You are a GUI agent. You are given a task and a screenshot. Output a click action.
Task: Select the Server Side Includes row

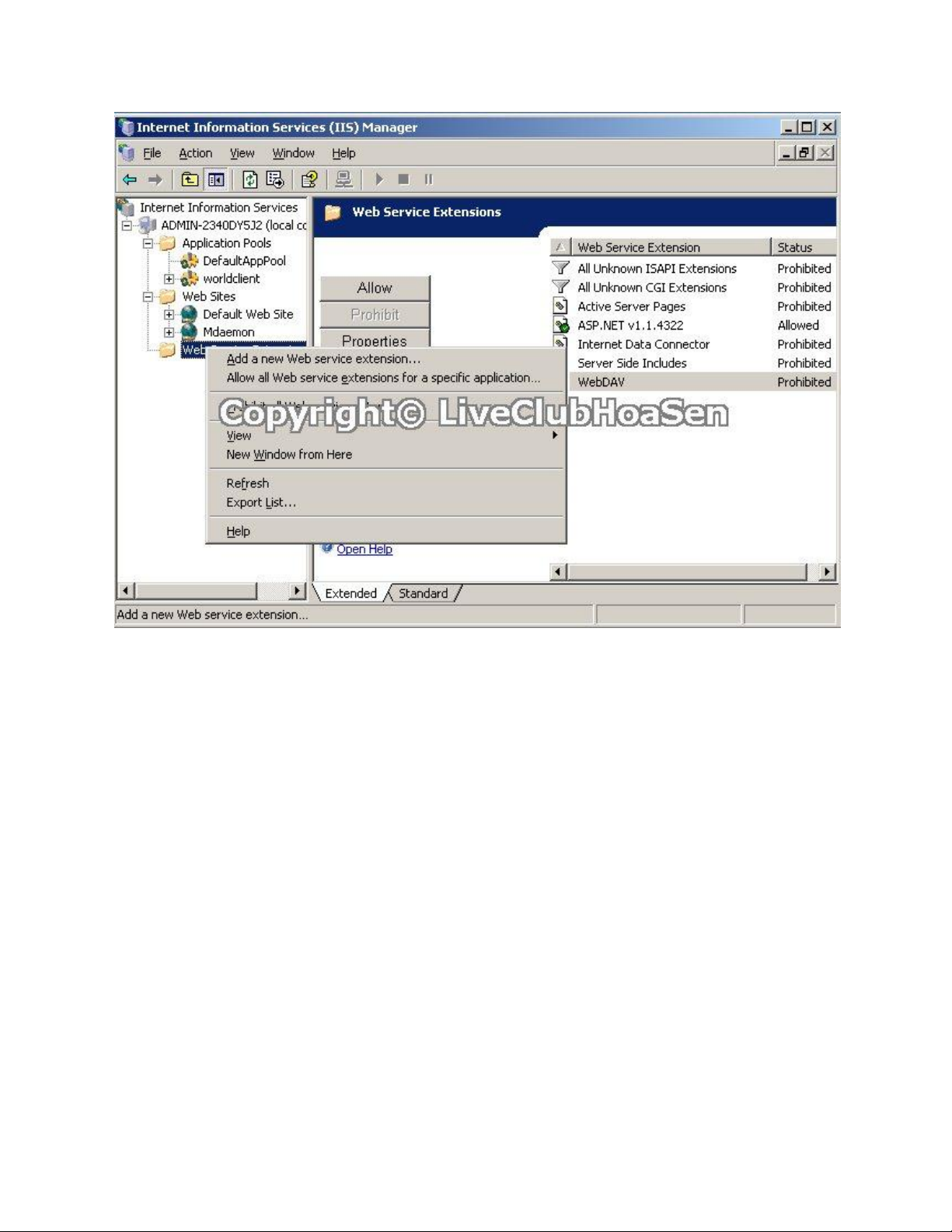[x=703, y=363]
